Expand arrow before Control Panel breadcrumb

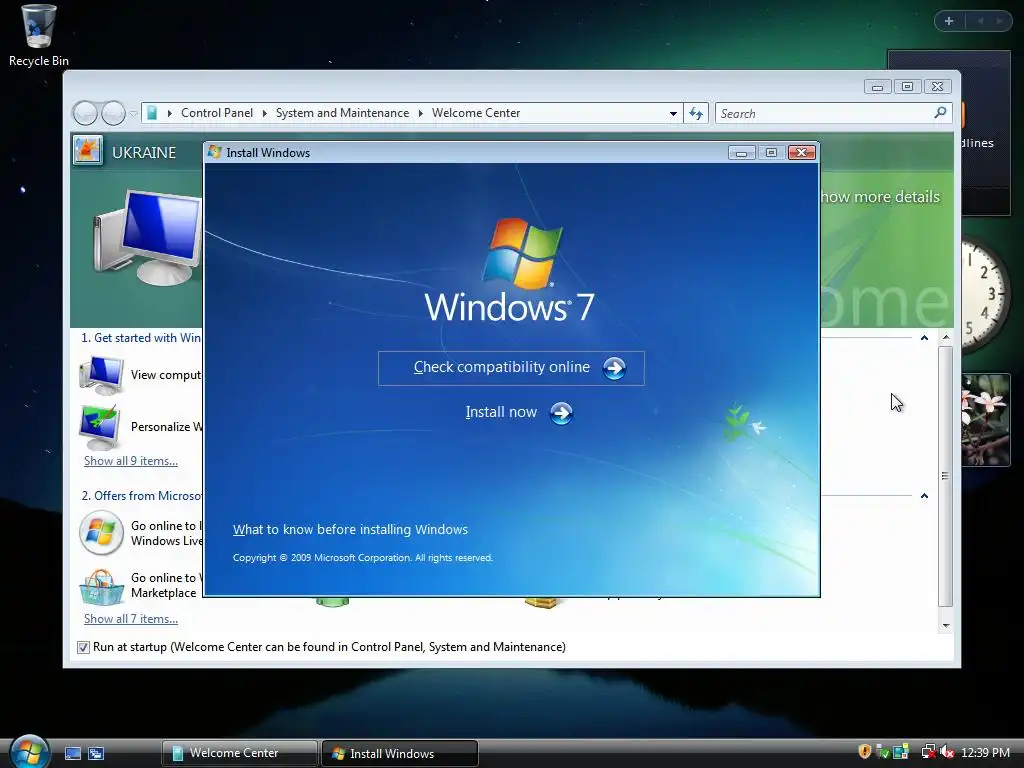pyautogui.click(x=169, y=114)
